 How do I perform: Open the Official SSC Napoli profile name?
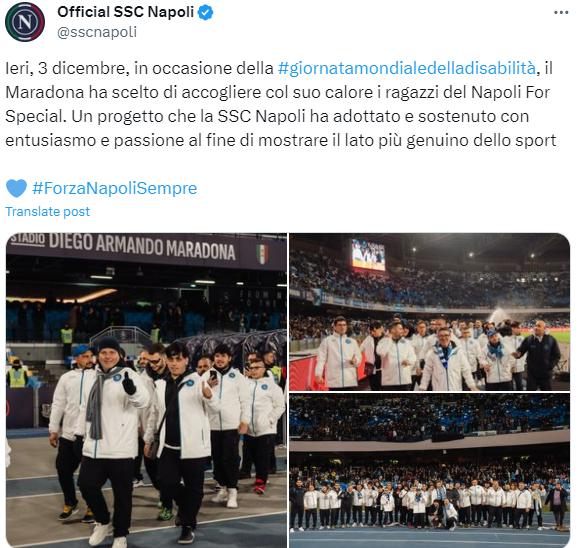[125, 12]
